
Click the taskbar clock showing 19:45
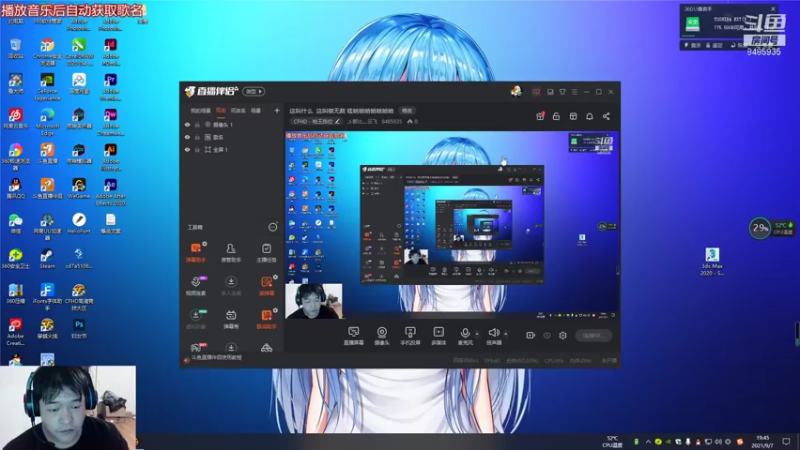point(763,441)
